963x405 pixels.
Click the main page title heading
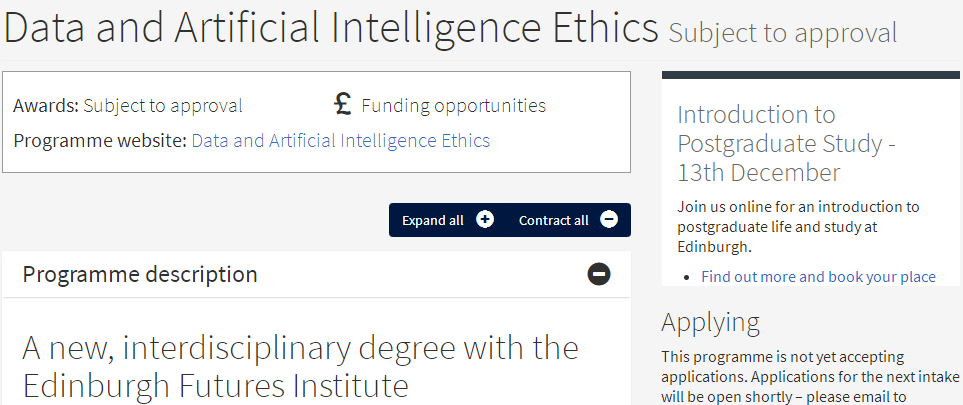pos(330,30)
